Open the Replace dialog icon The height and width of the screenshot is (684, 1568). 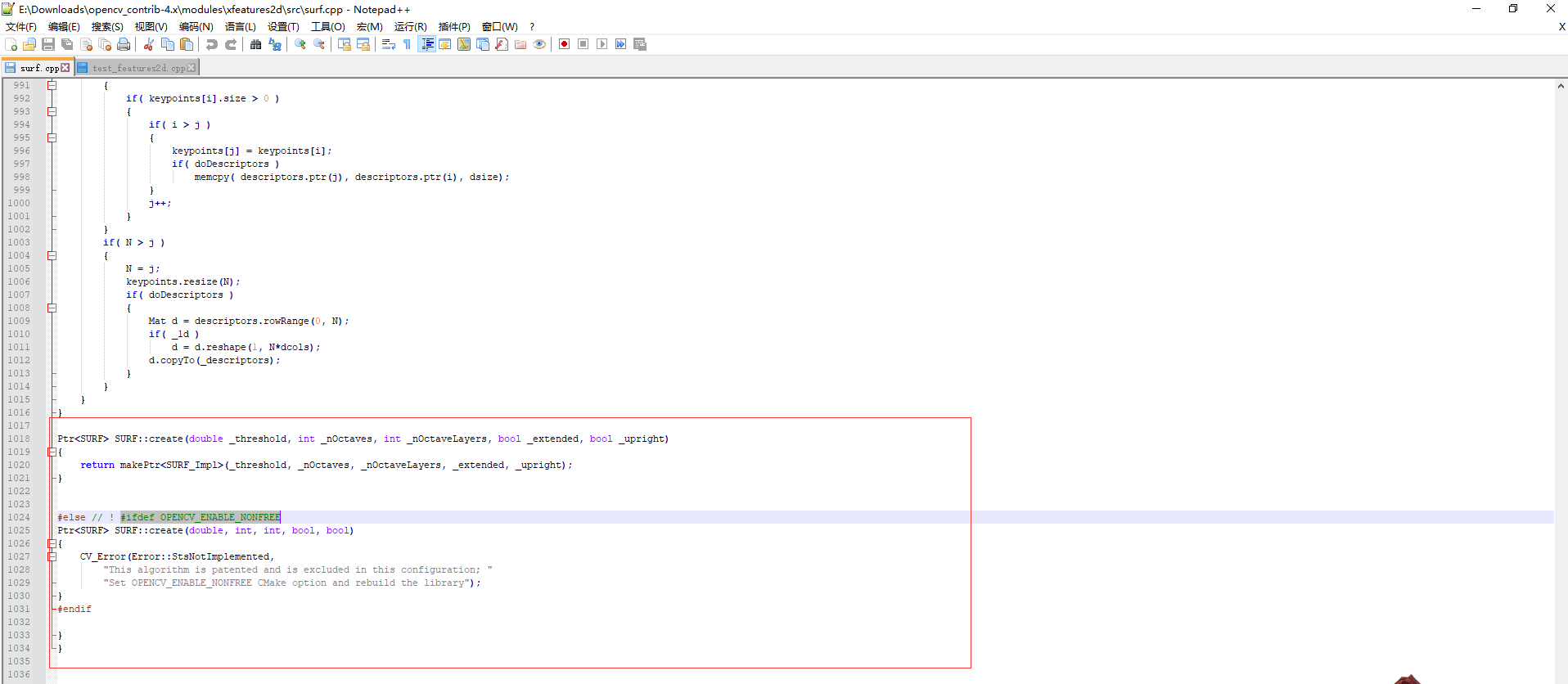[x=275, y=44]
